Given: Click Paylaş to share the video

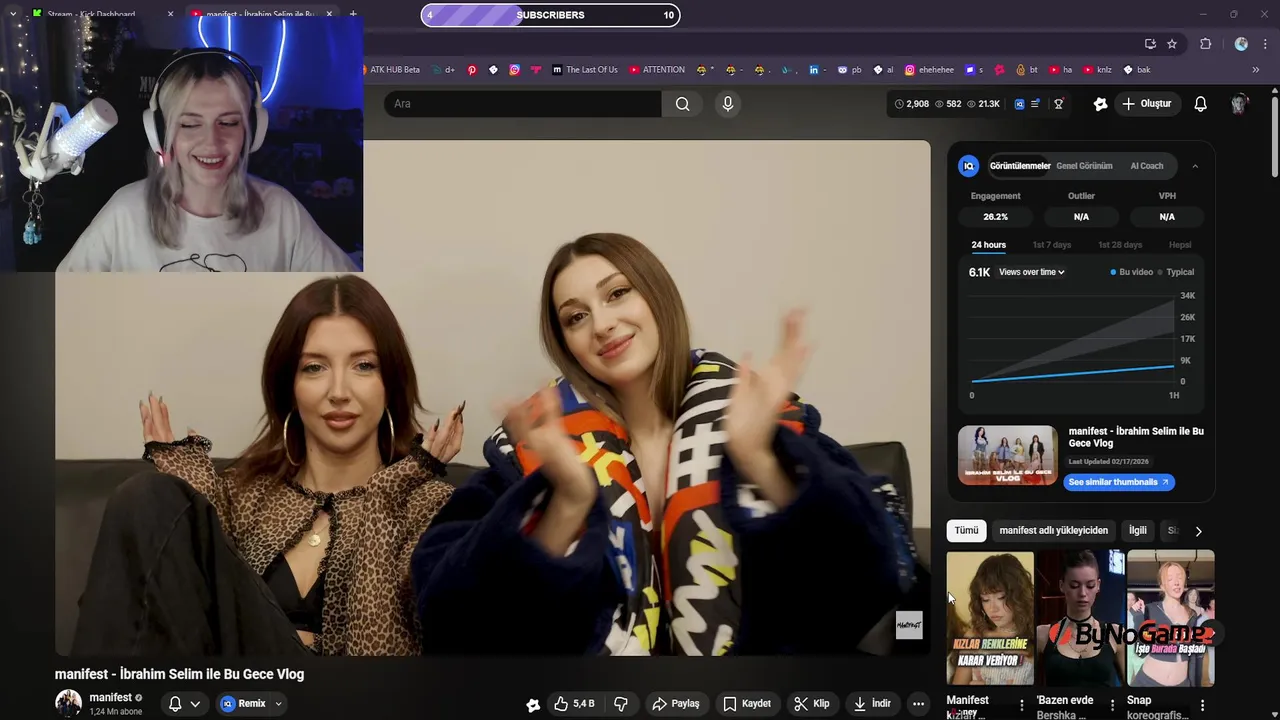Looking at the screenshot, I should tap(675, 704).
